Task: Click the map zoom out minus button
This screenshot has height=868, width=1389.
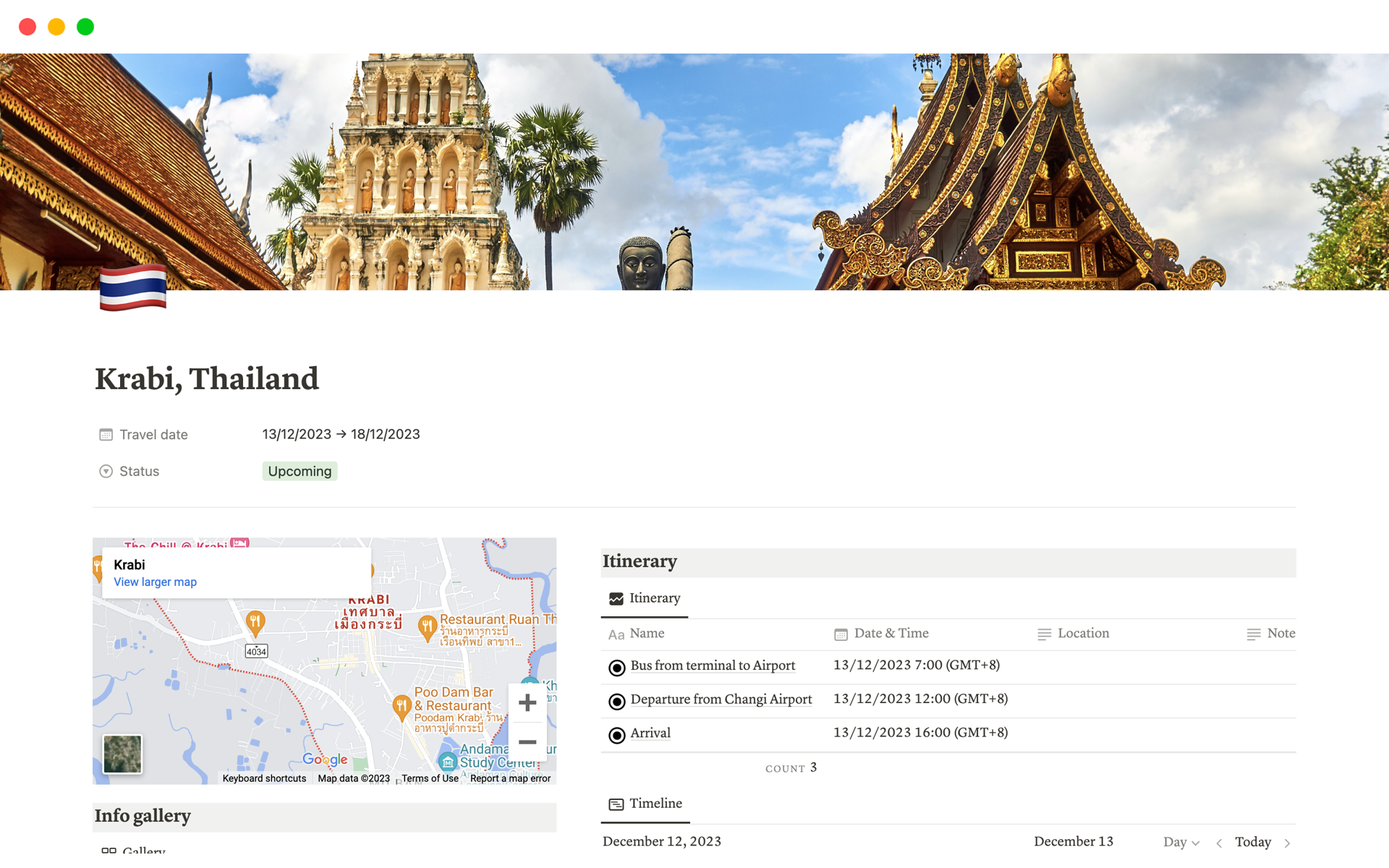Action: (x=527, y=742)
